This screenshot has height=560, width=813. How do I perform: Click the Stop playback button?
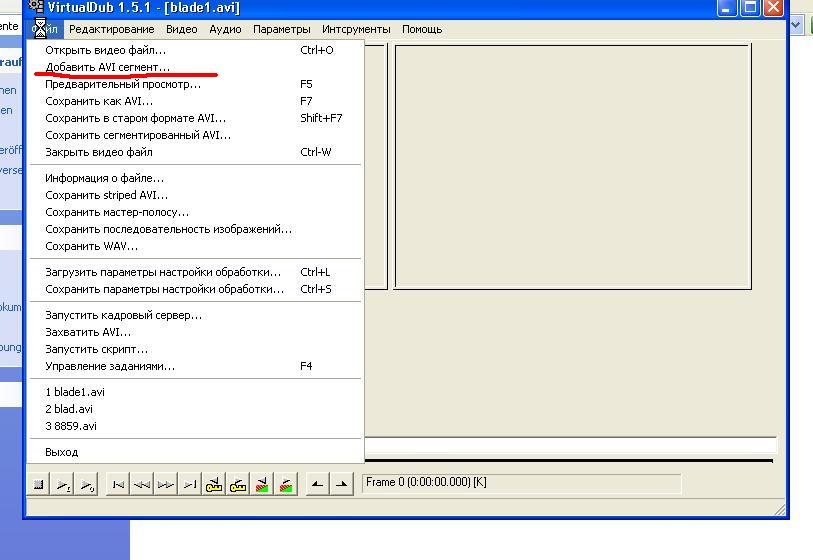[x=39, y=485]
